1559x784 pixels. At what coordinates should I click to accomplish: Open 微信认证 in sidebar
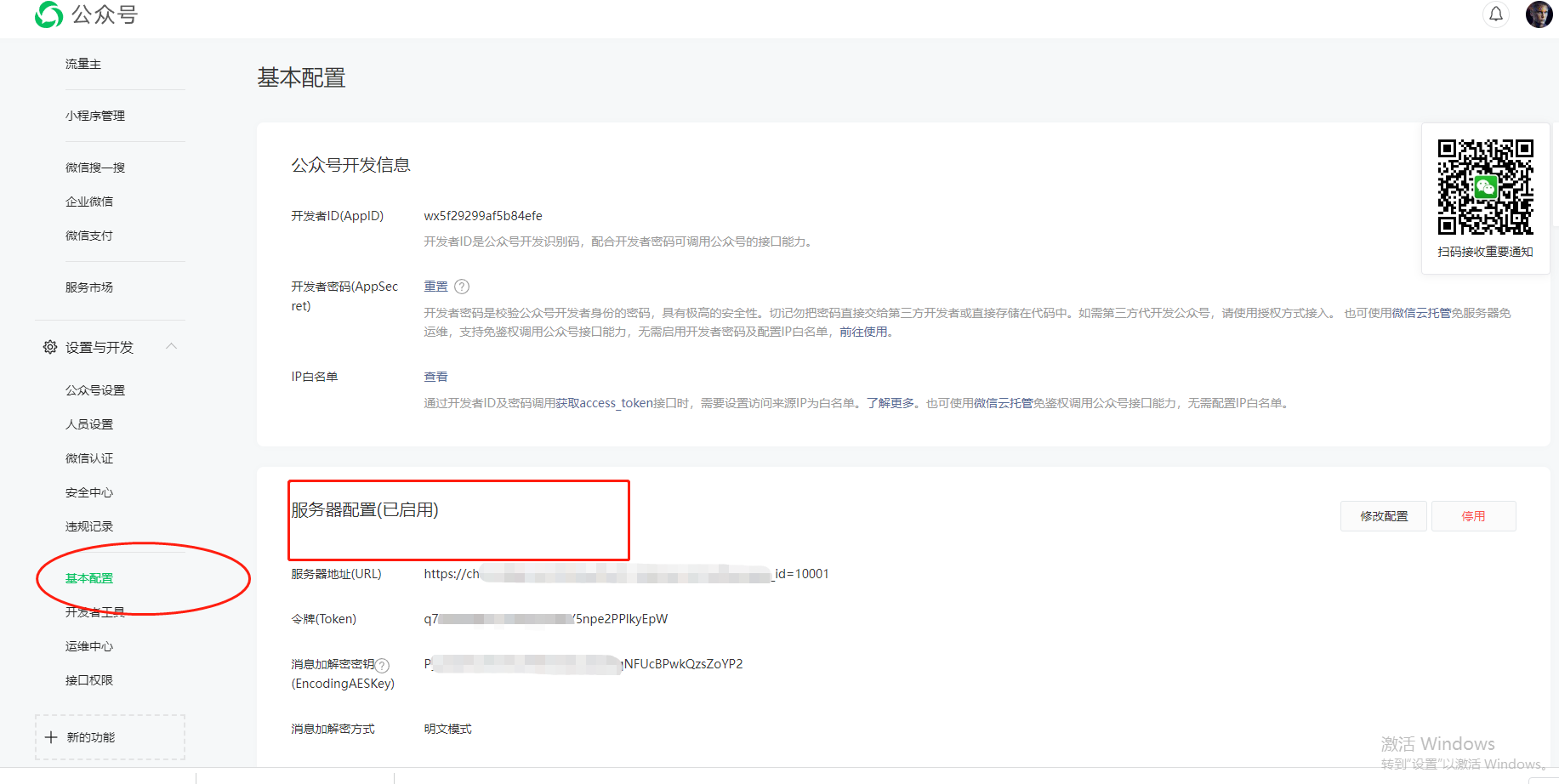(x=89, y=458)
